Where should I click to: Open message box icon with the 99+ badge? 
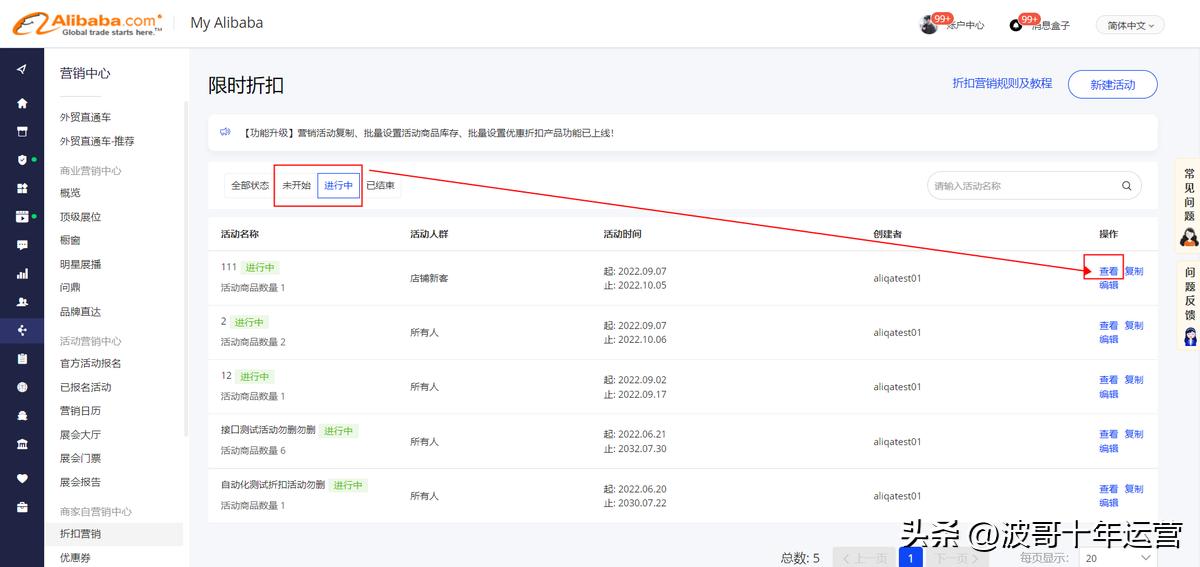tap(1017, 24)
